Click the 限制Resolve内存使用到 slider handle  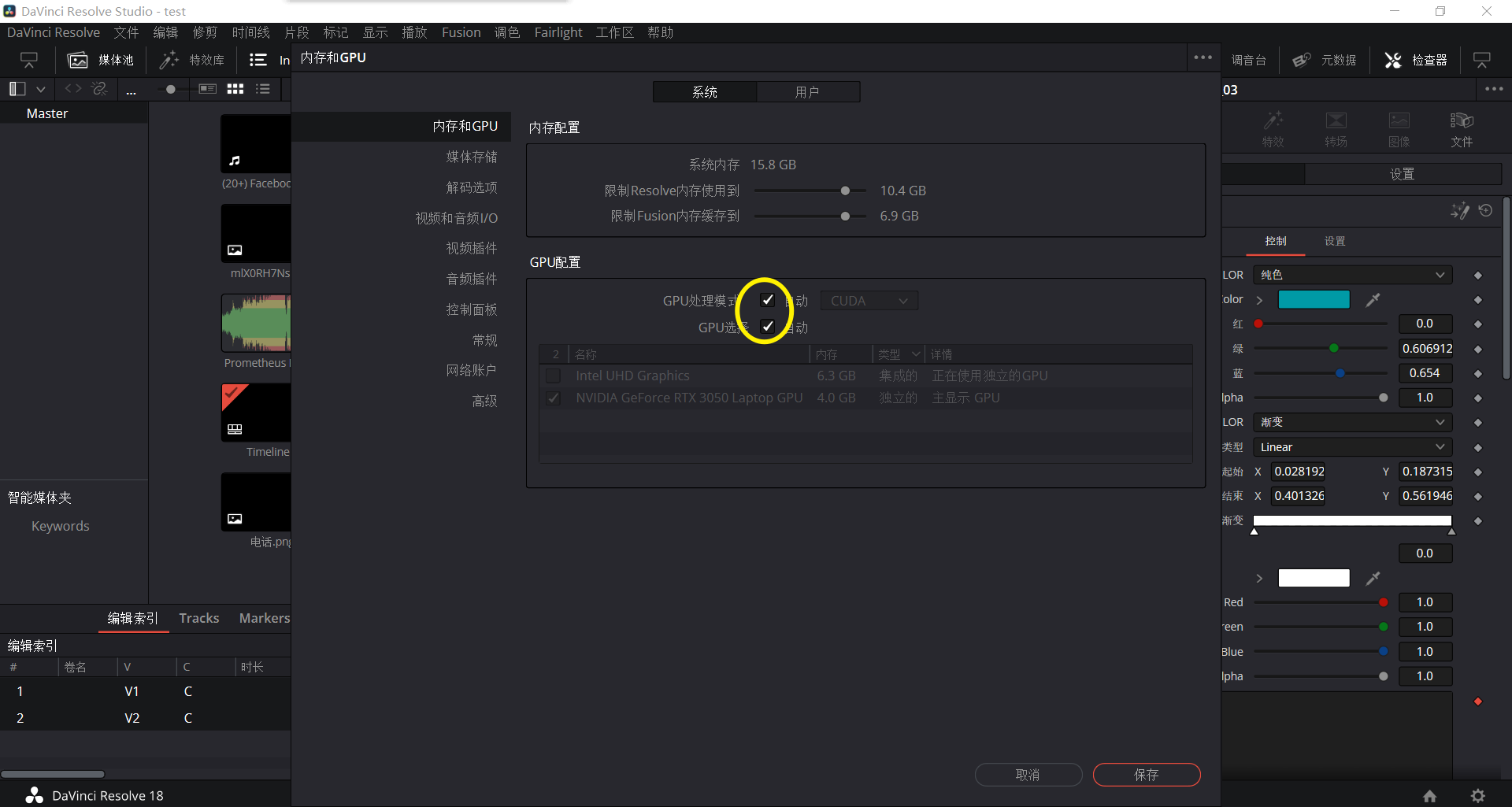845,191
